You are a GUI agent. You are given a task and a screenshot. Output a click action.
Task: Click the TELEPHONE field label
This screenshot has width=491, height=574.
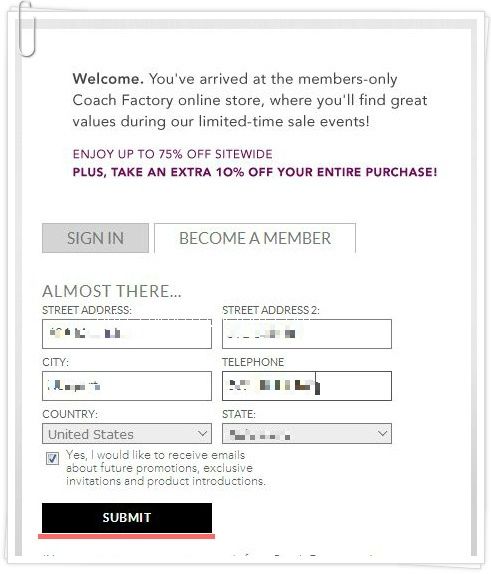[253, 362]
